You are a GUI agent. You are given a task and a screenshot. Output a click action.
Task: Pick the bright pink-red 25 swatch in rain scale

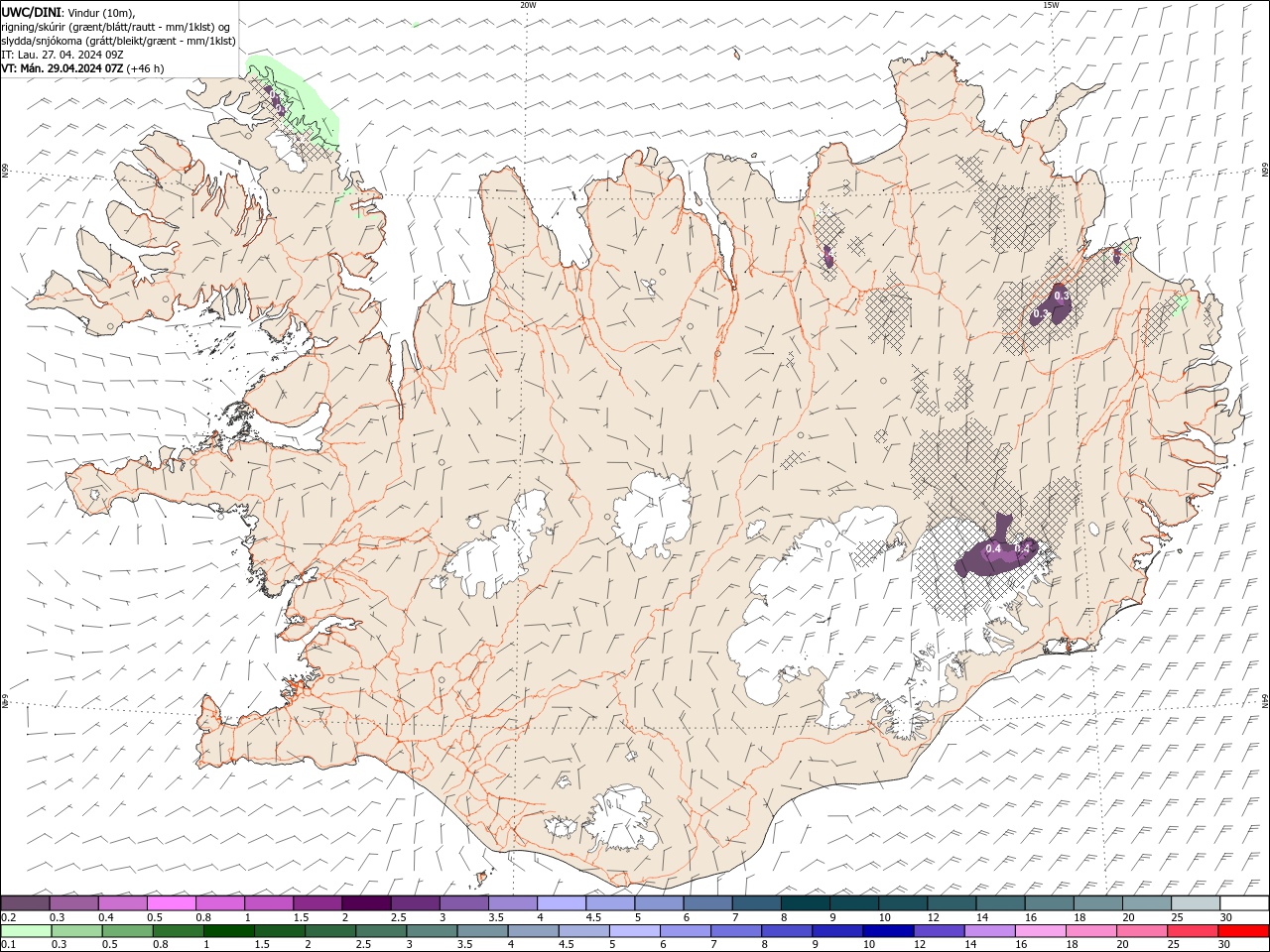[x=1192, y=931]
